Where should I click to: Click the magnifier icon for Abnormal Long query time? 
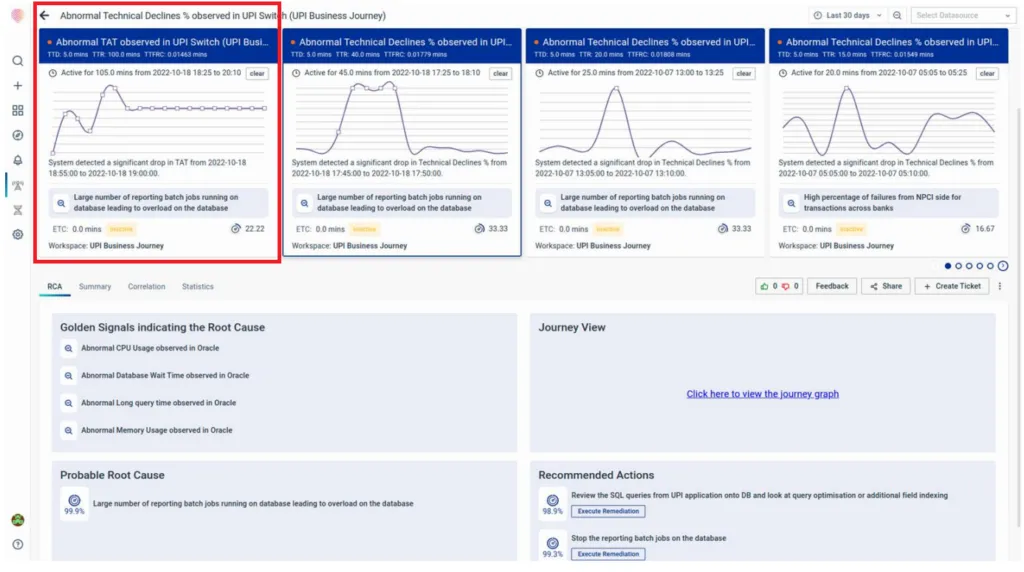pyautogui.click(x=69, y=403)
